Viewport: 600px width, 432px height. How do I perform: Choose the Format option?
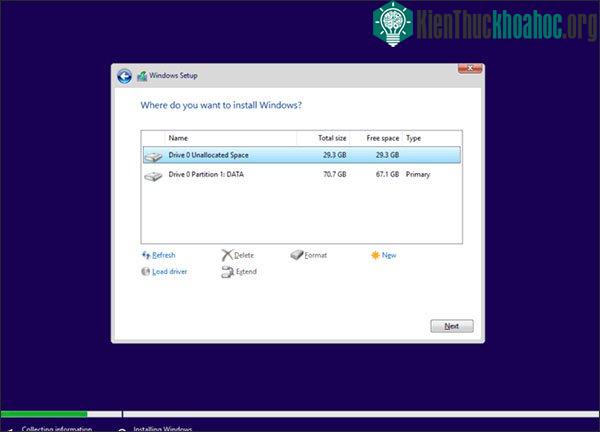(316, 255)
